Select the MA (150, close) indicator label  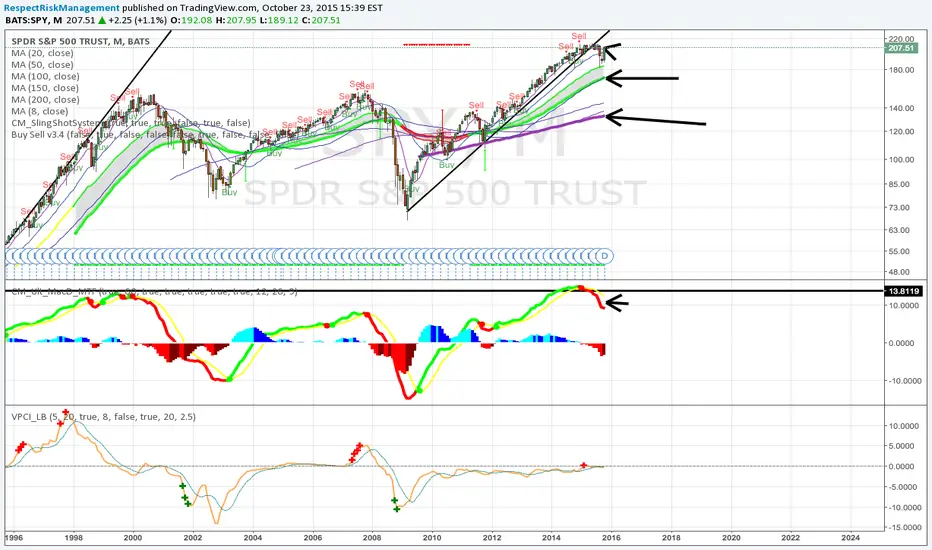click(x=45, y=88)
